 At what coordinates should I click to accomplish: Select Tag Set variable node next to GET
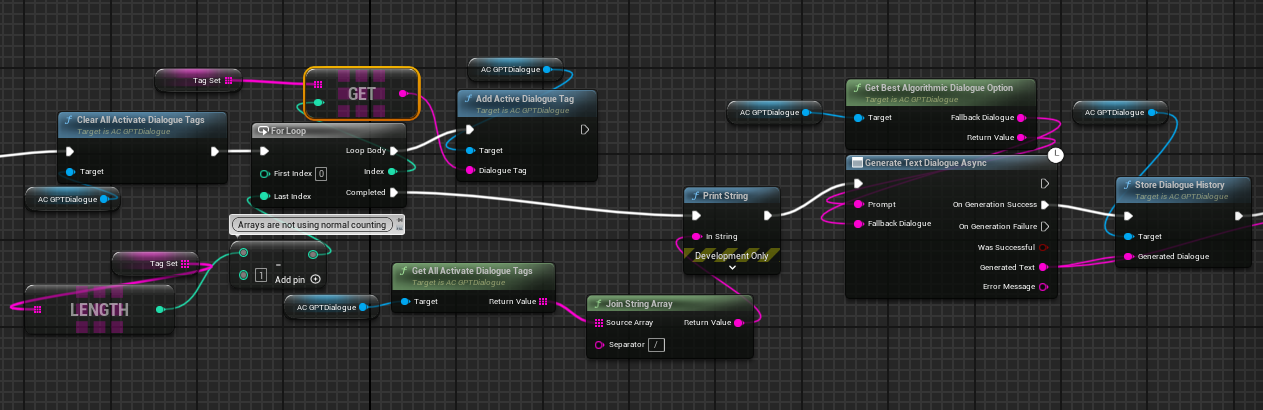coord(198,80)
